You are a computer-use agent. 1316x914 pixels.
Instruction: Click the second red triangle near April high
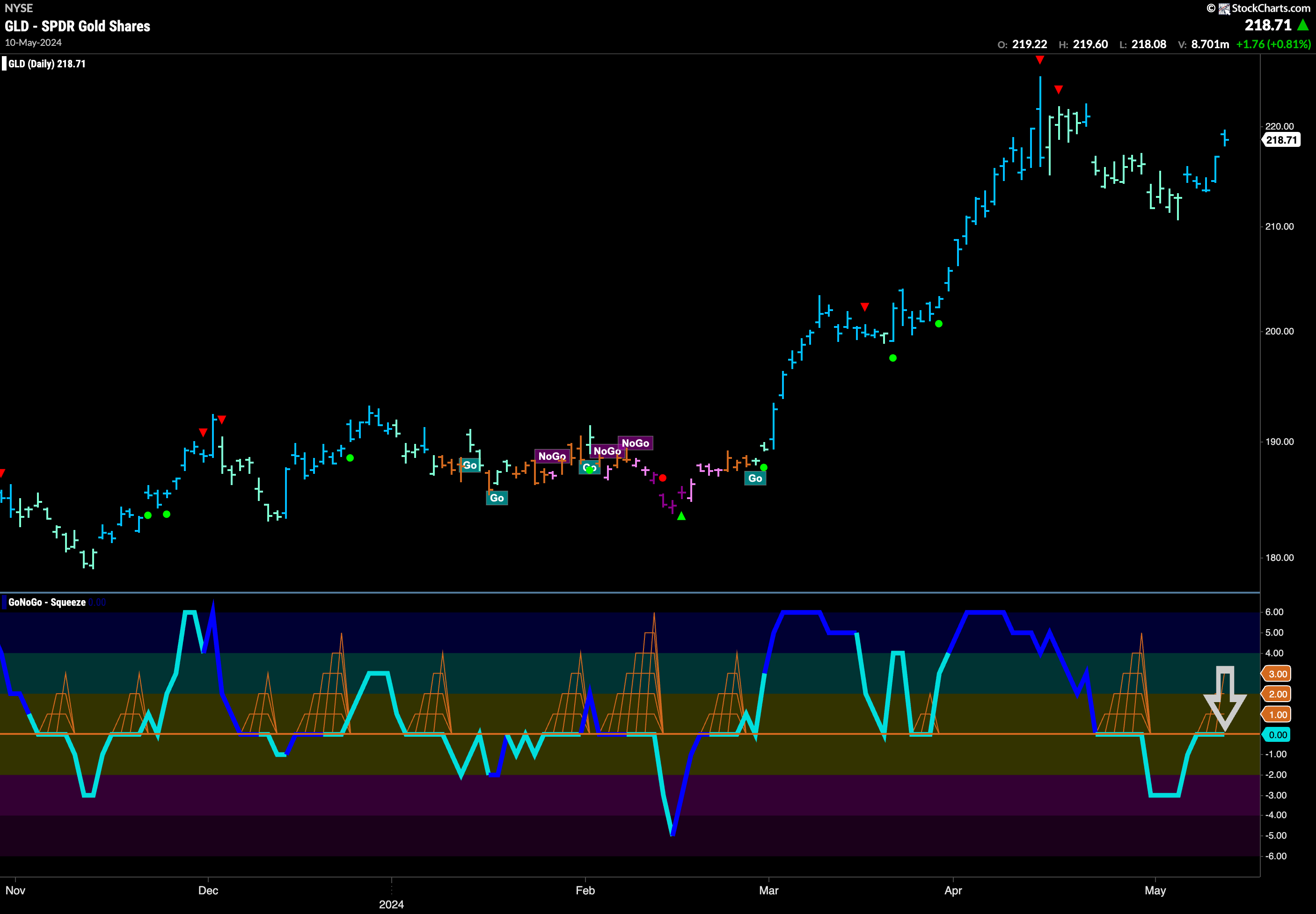[x=1058, y=89]
